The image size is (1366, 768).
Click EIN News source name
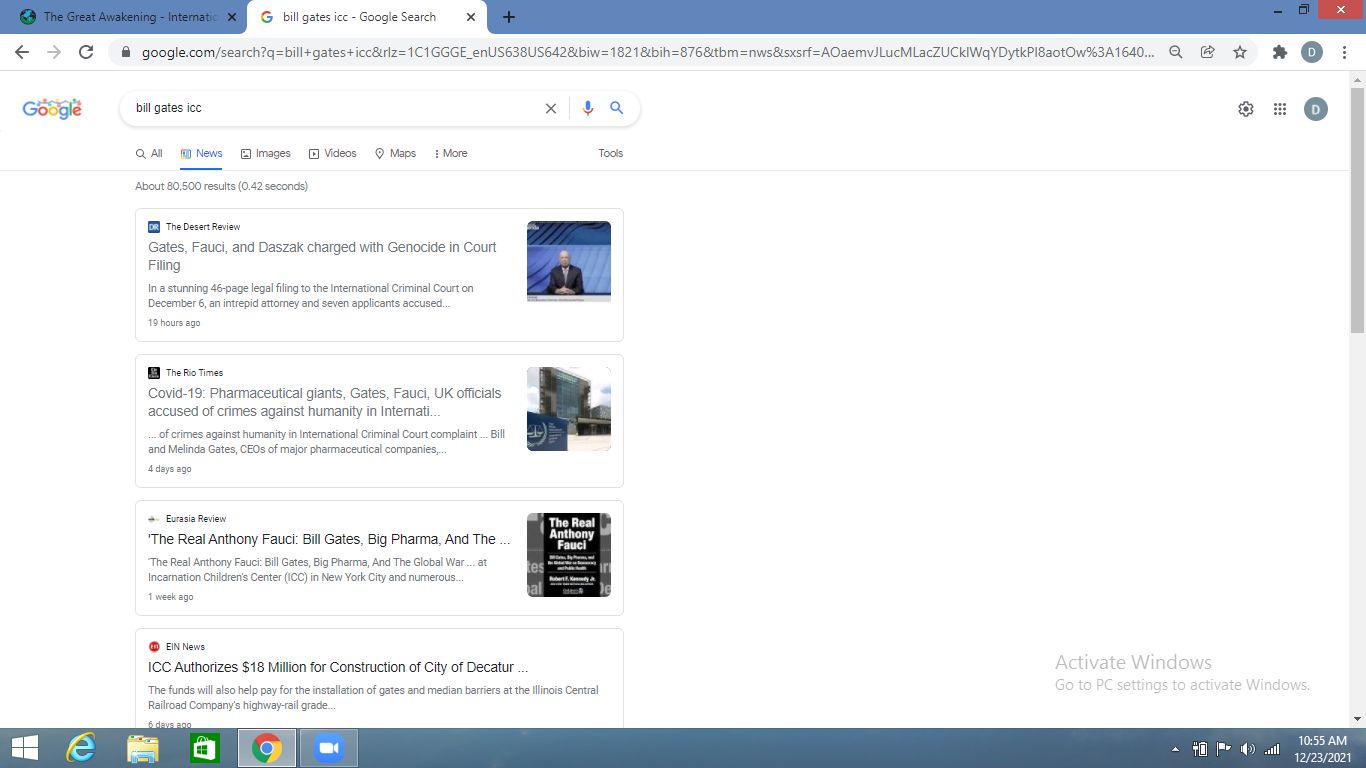tap(185, 647)
